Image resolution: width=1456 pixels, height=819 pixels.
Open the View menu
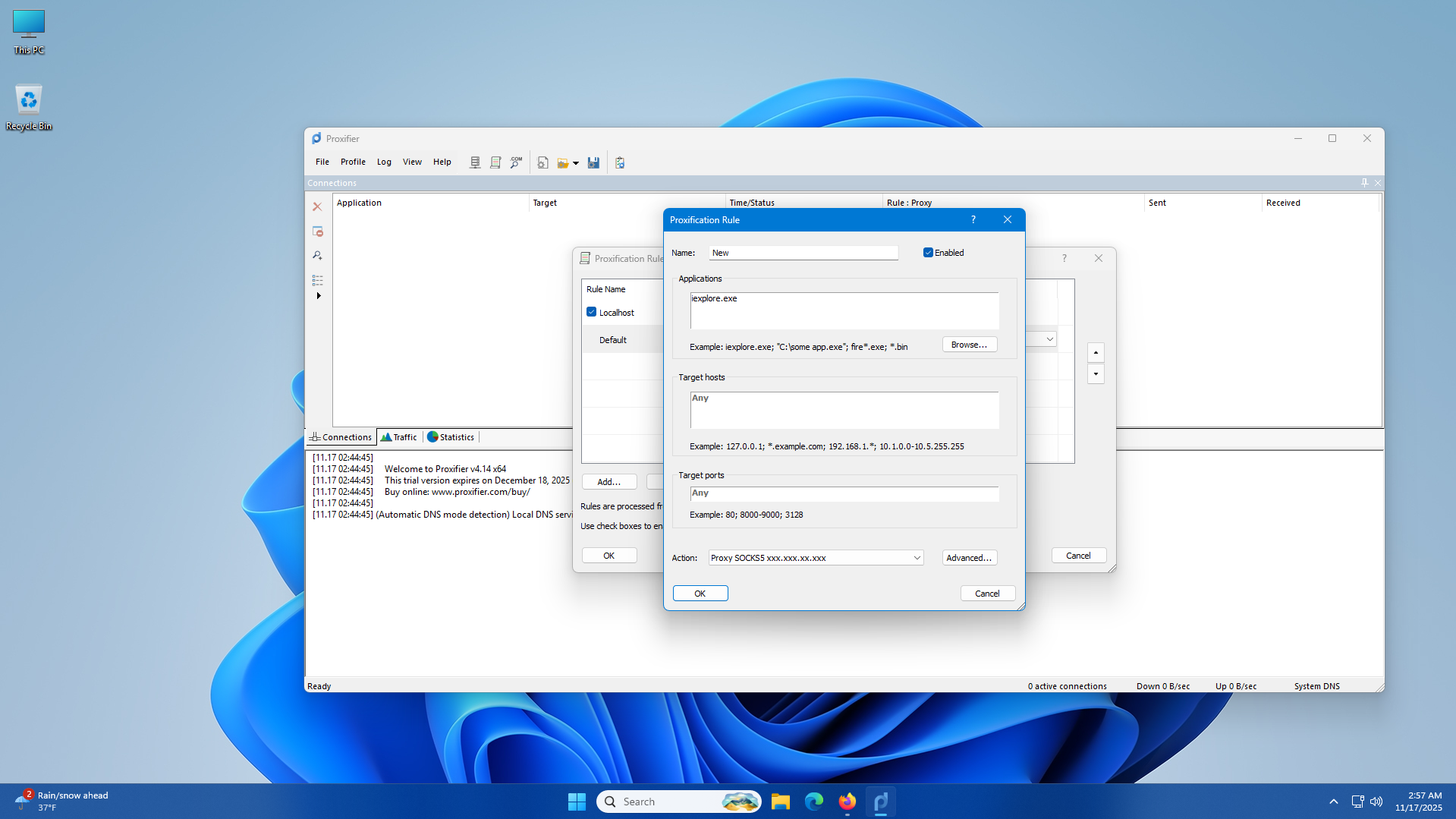(x=412, y=162)
